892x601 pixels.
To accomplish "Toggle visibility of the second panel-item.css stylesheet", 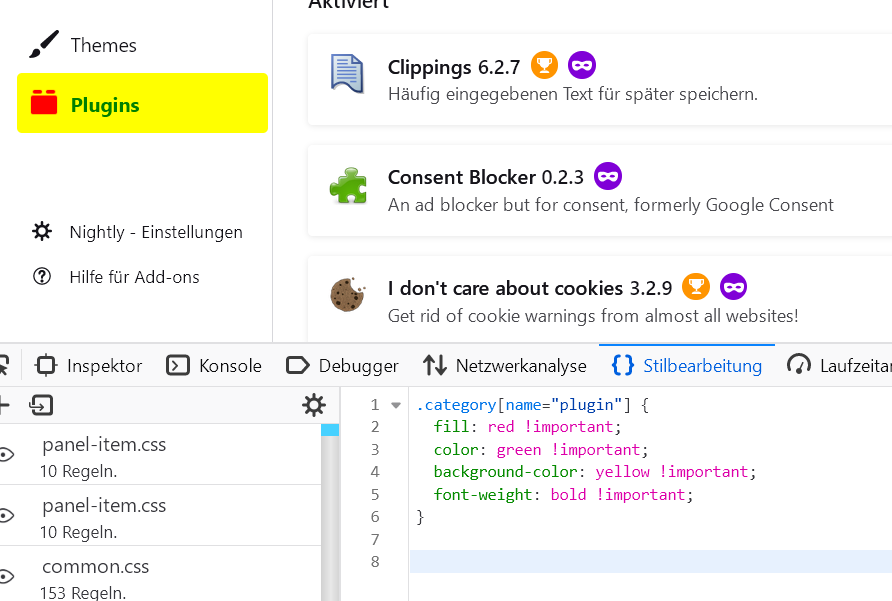I will (x=7, y=516).
